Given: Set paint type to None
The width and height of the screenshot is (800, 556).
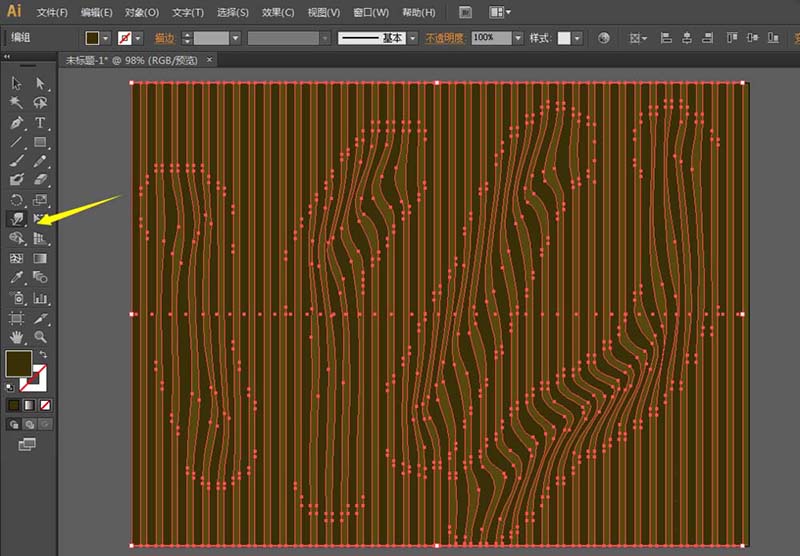Looking at the screenshot, I should (45, 405).
